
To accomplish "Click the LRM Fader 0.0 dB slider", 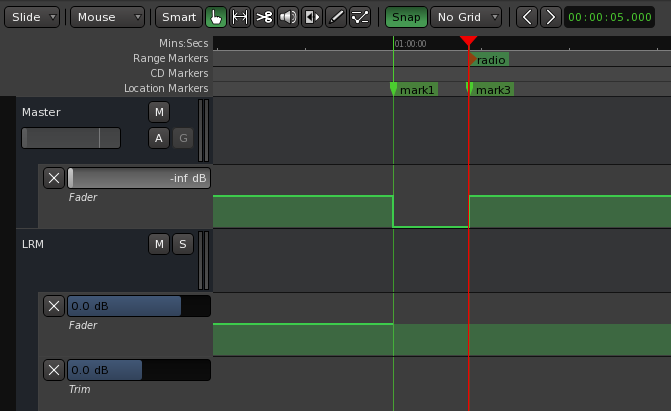I will click(x=139, y=306).
